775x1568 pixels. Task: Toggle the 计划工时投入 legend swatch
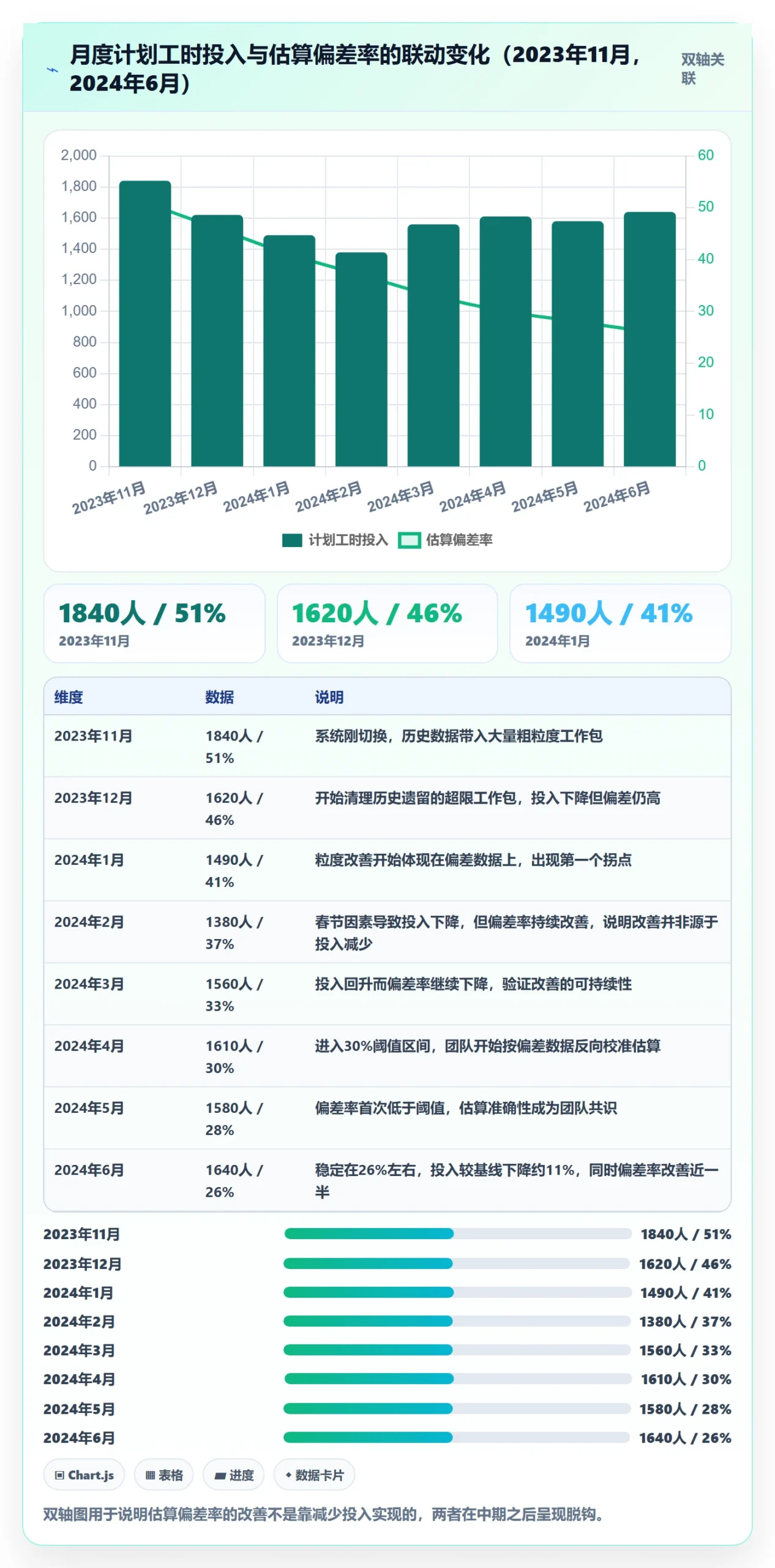(x=292, y=540)
